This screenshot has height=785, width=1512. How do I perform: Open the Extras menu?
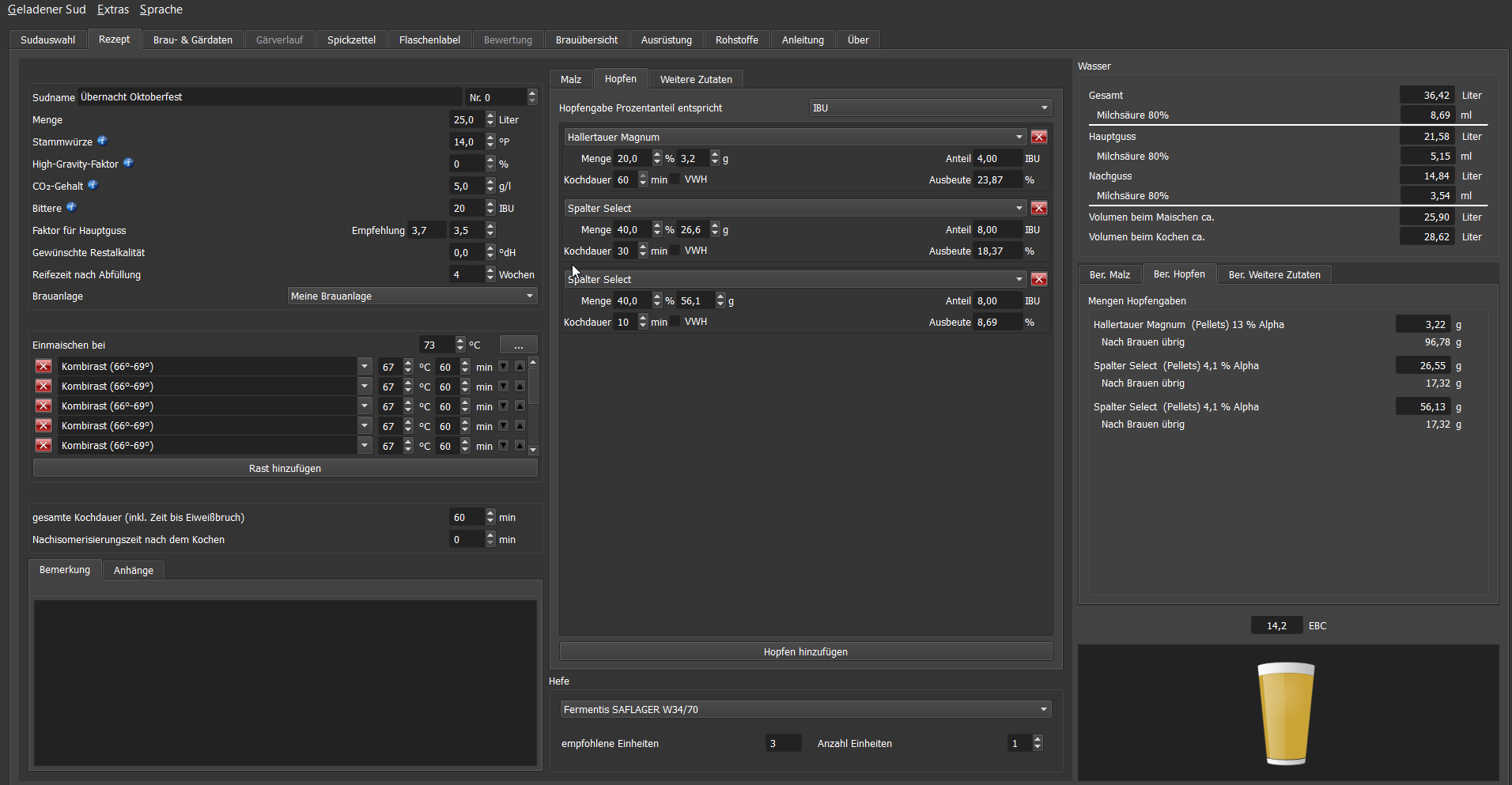coord(113,9)
